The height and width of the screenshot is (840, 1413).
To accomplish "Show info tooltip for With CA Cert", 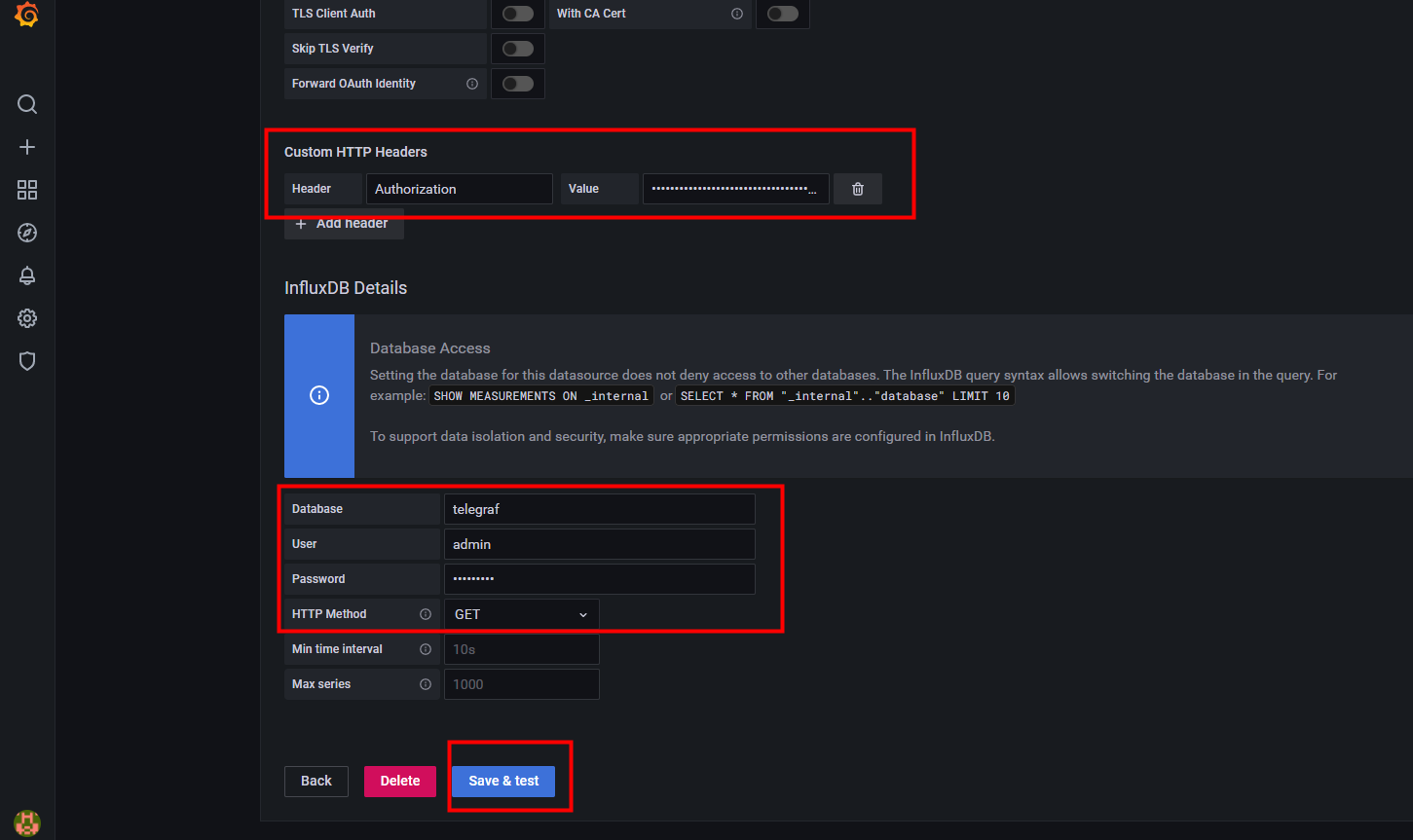I will [737, 14].
